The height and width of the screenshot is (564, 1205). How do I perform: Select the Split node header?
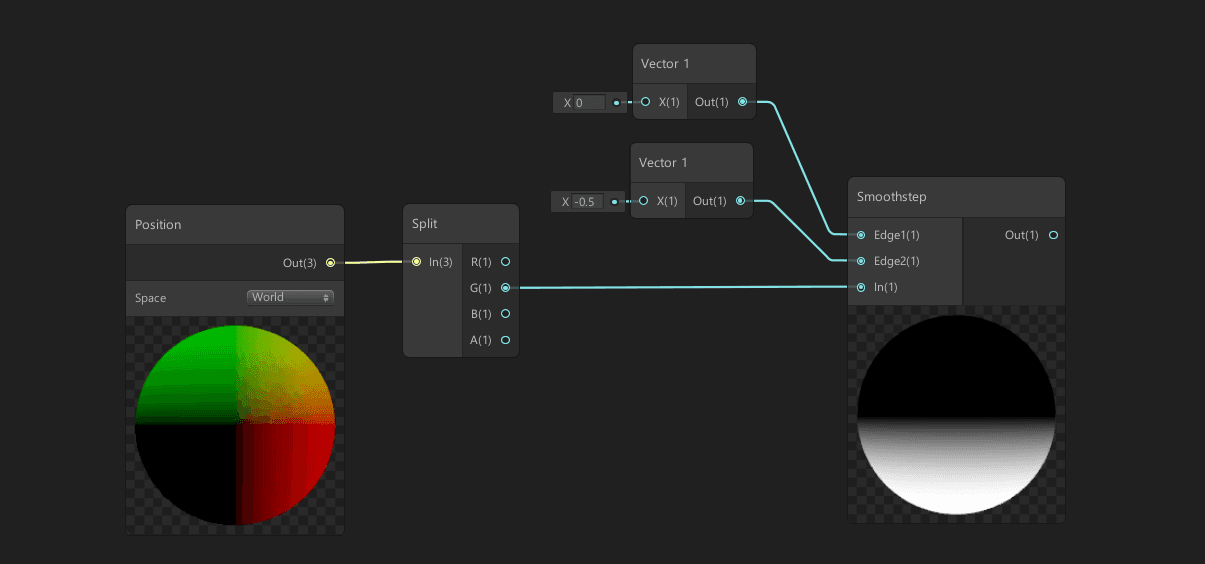pyautogui.click(x=460, y=224)
